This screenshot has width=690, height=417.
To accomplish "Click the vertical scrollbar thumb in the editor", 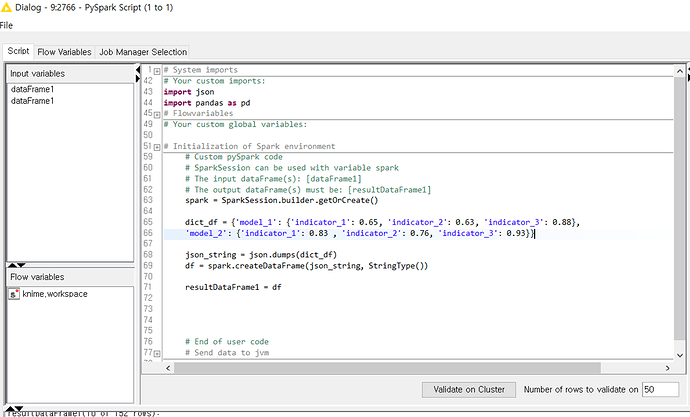I will coord(679,209).
